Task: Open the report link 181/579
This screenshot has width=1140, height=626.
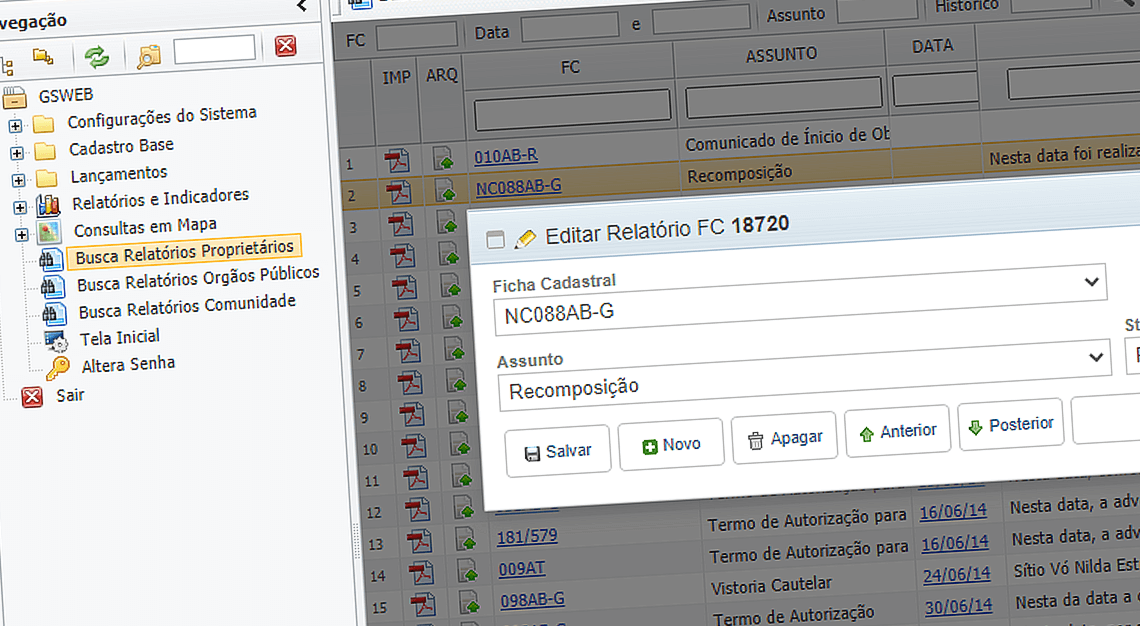Action: (526, 537)
